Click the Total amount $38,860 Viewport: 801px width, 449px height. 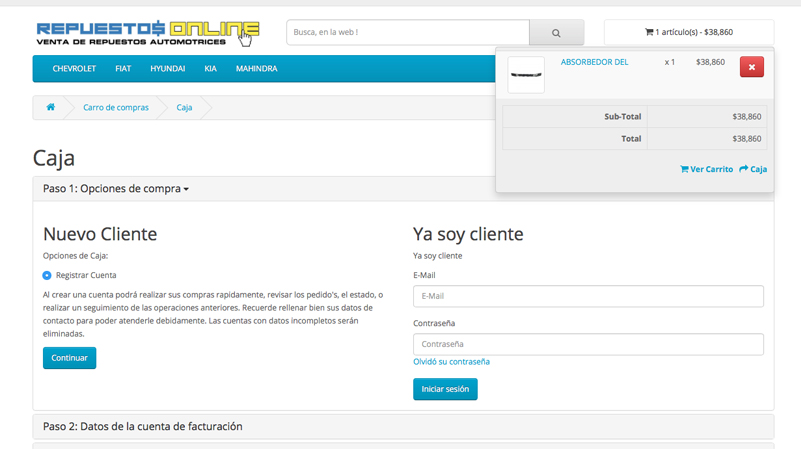pos(746,138)
